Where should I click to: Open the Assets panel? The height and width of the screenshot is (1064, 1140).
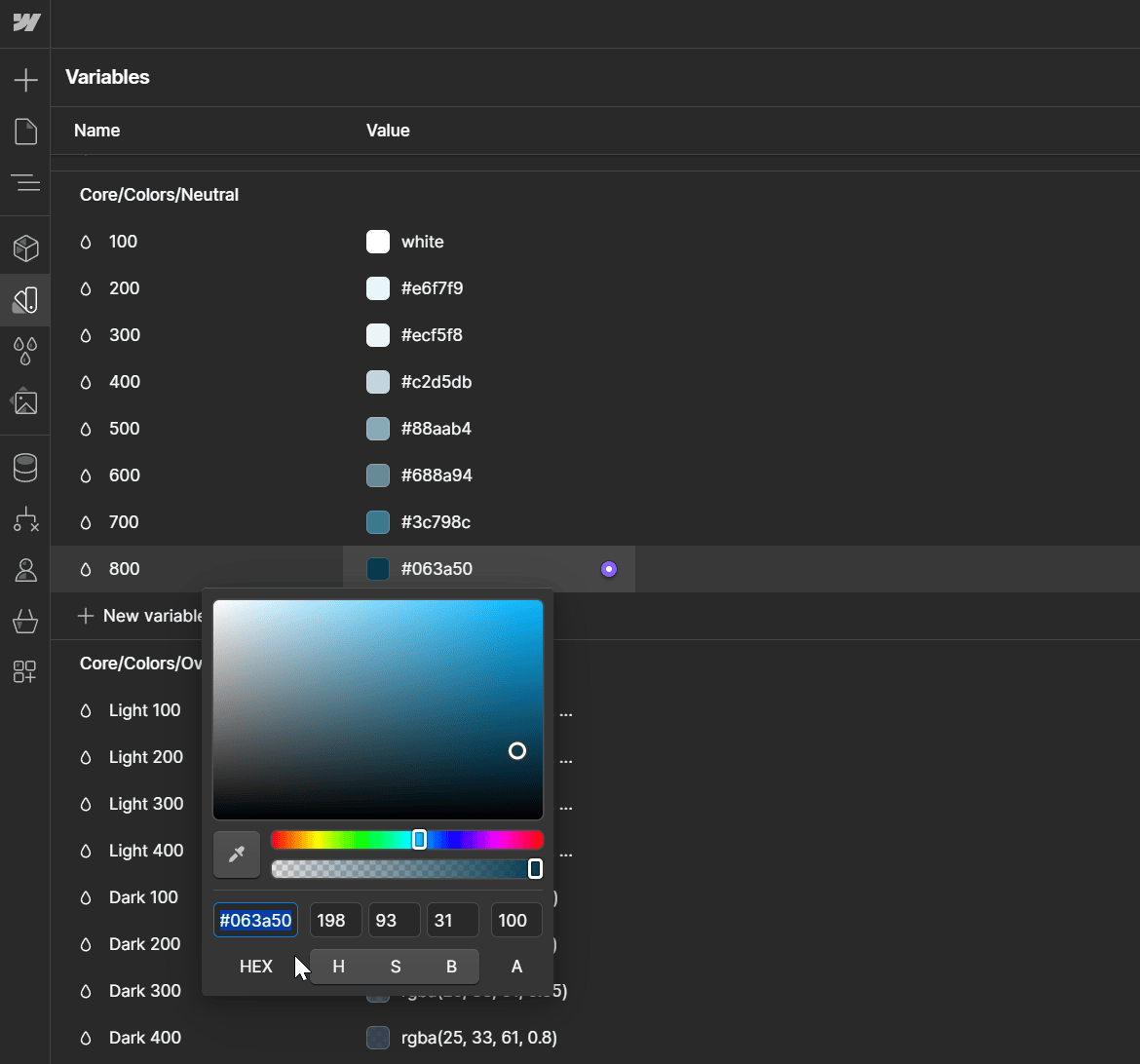(x=24, y=401)
